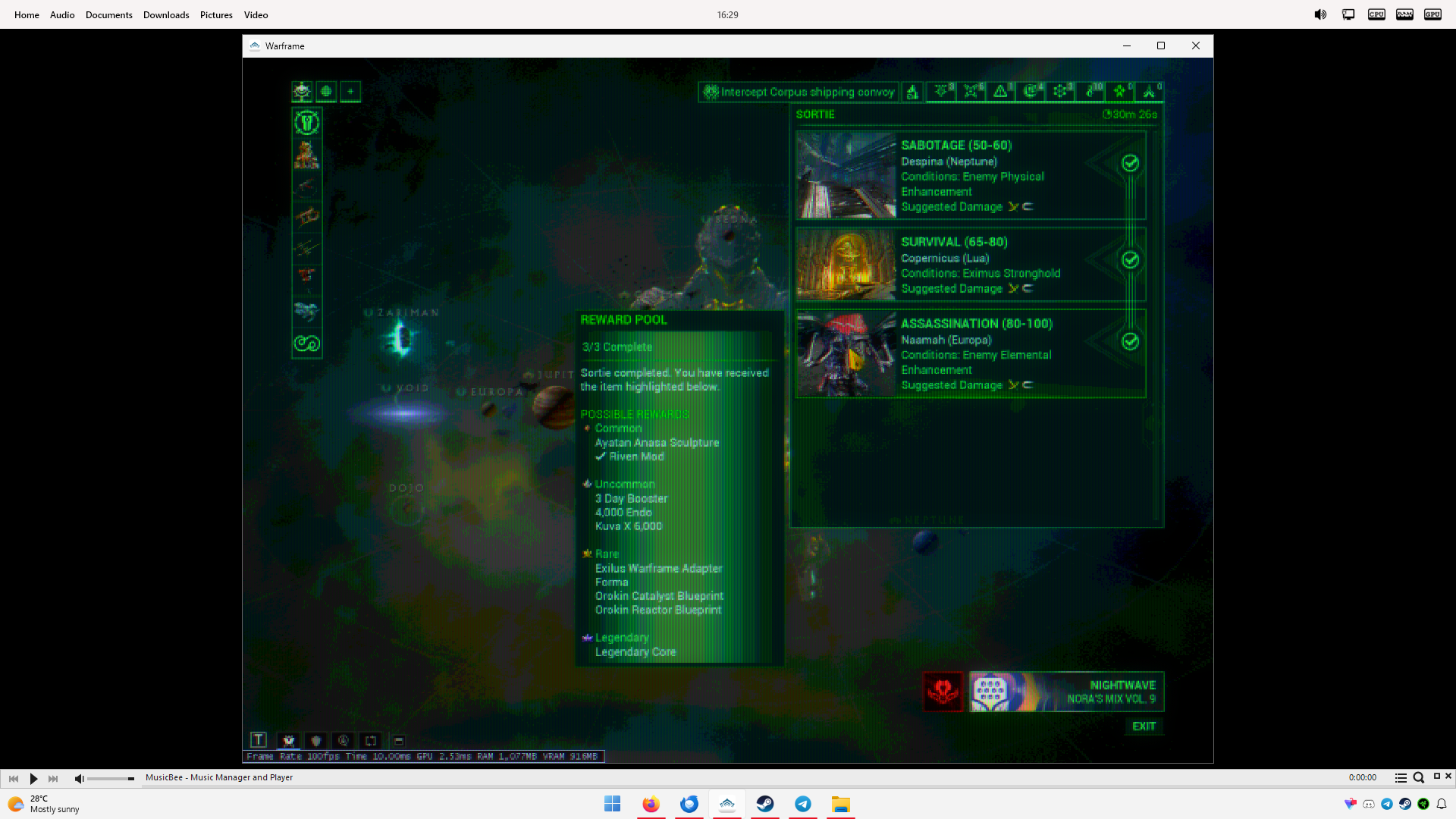Screen dimensions: 1456x819
Task: Click the Exilus Warframe Adapter reward
Action: (658, 568)
